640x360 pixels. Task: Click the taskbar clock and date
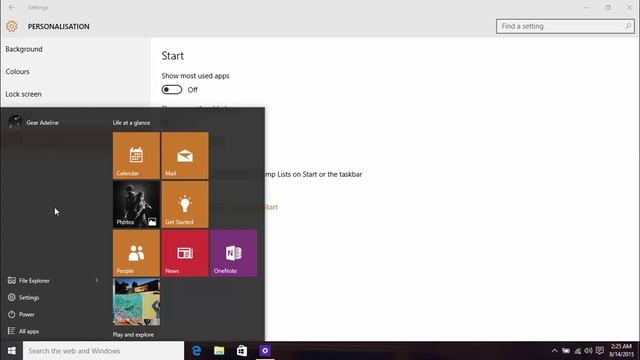(621, 351)
